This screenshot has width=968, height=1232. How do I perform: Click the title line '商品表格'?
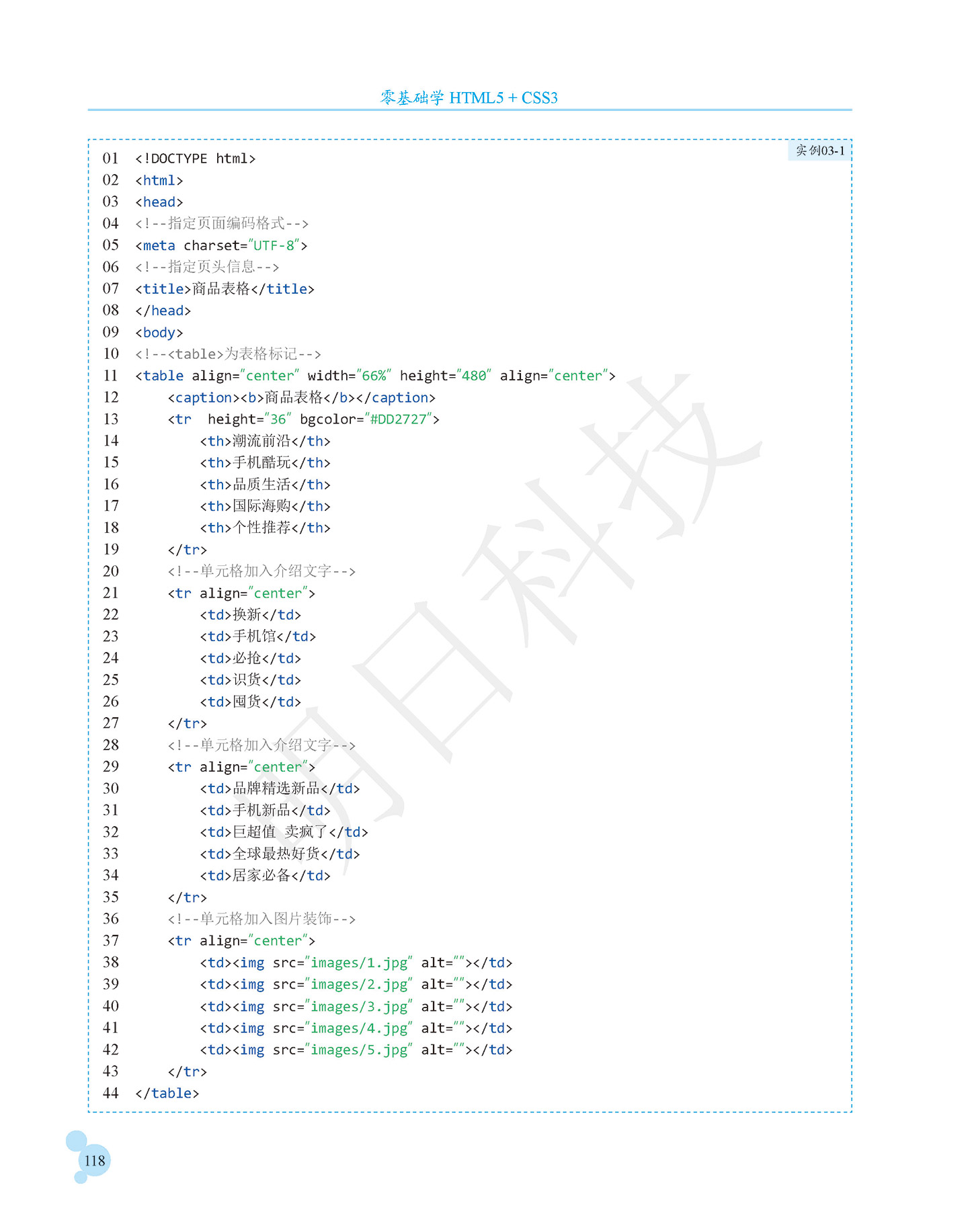click(225, 289)
